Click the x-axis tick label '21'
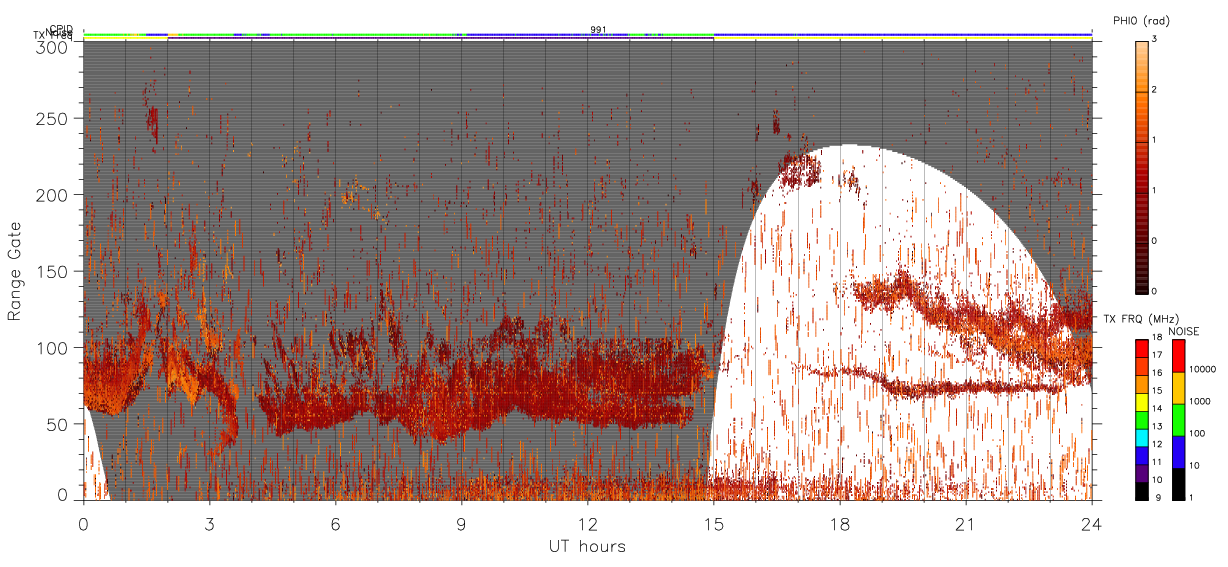 pos(966,524)
